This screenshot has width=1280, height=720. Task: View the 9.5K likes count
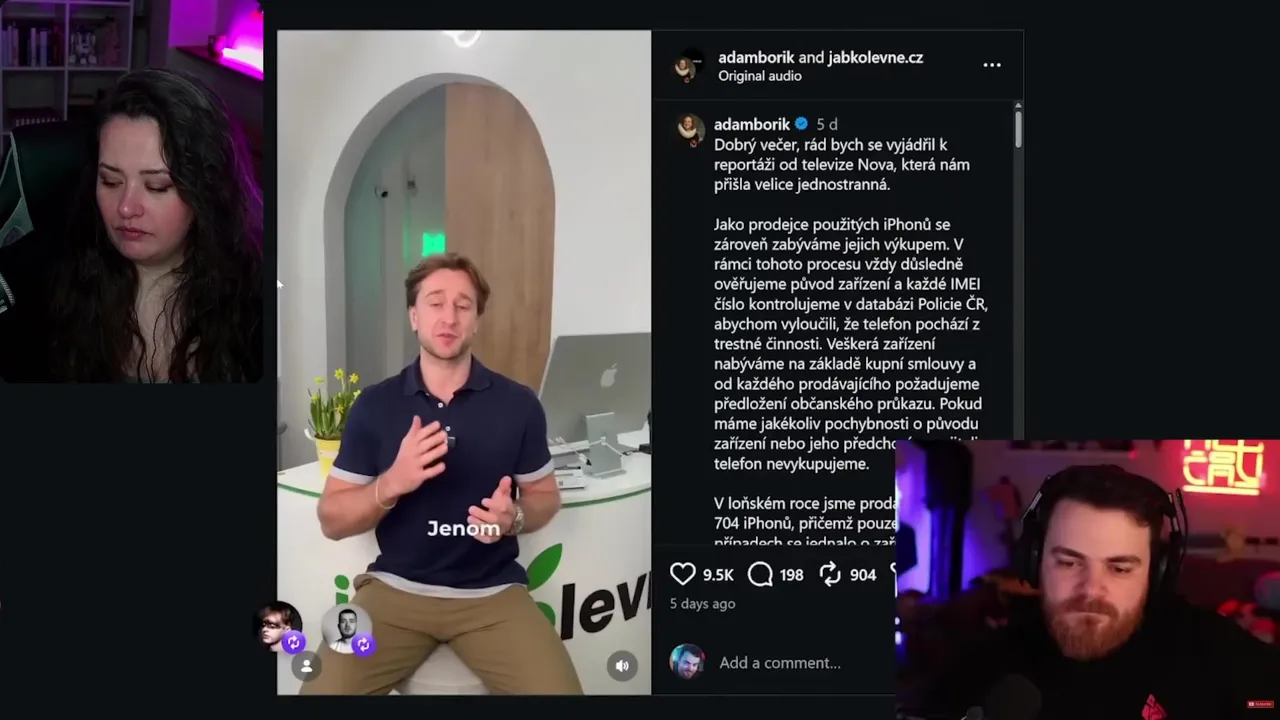click(718, 575)
